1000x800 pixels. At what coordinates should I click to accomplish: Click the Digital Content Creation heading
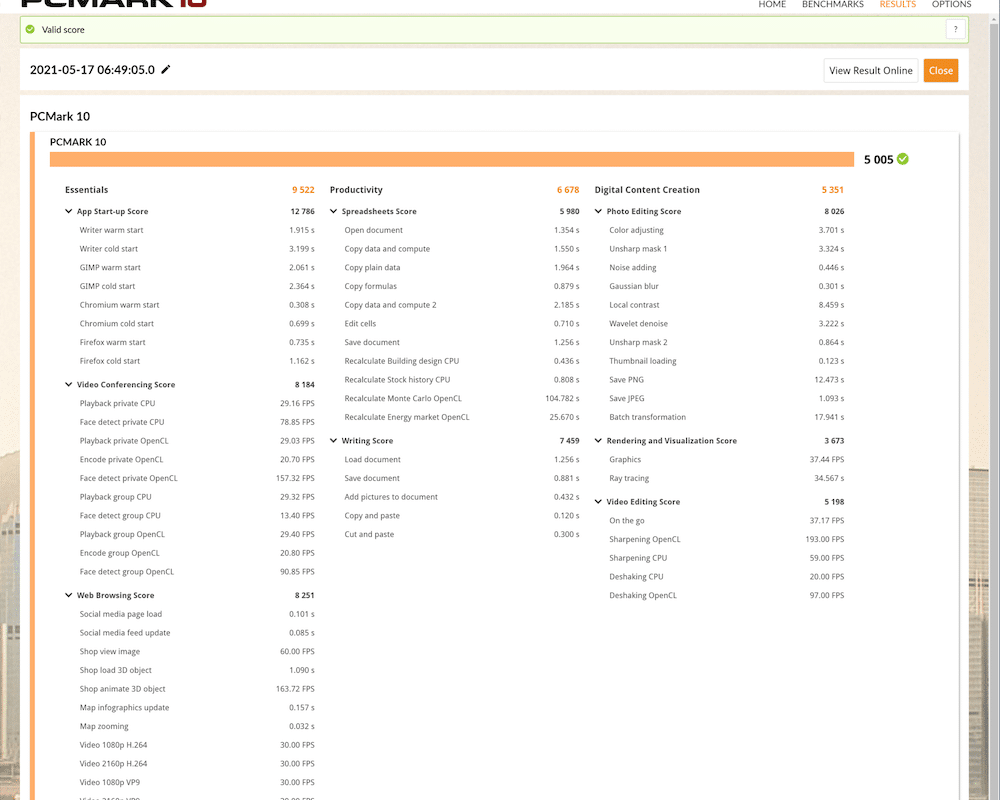[x=647, y=190]
